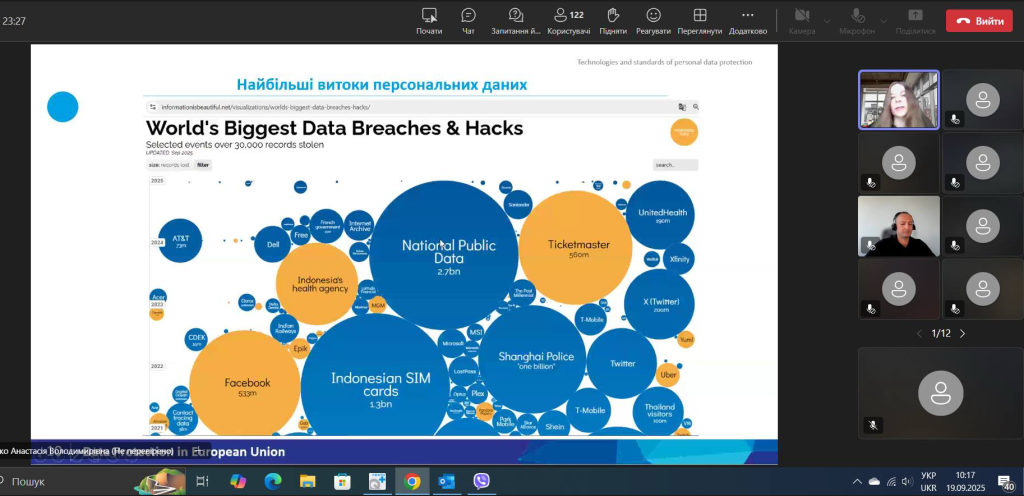Click the Thailand visitors bubble

659,411
